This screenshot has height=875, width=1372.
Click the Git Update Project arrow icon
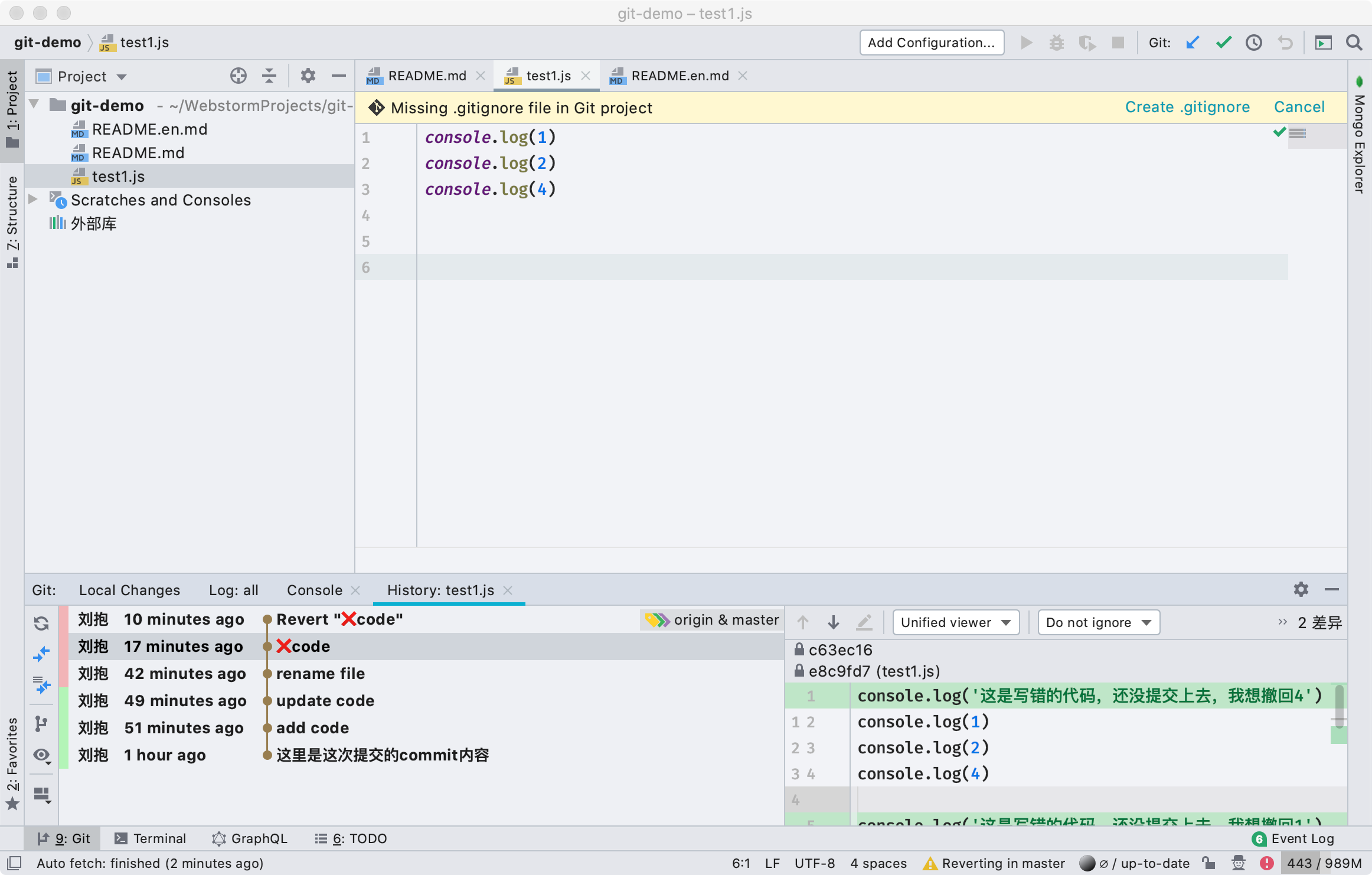tap(1193, 43)
